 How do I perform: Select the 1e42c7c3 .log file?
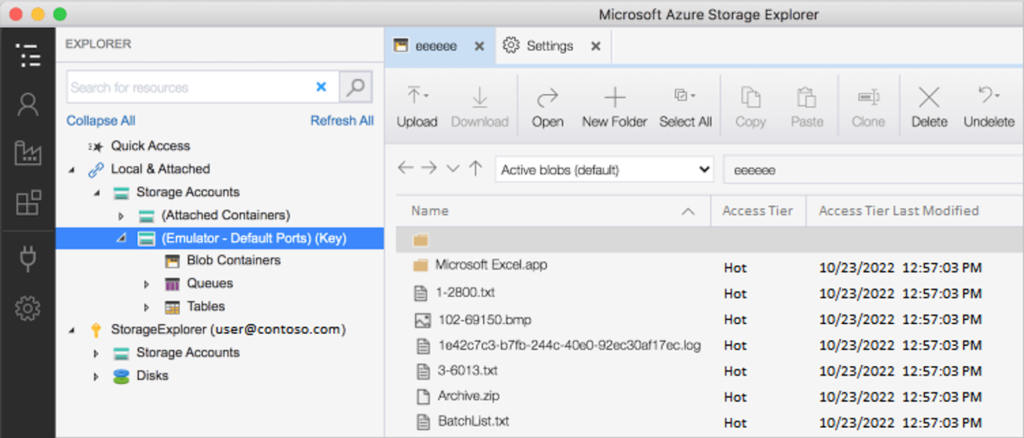coord(569,345)
